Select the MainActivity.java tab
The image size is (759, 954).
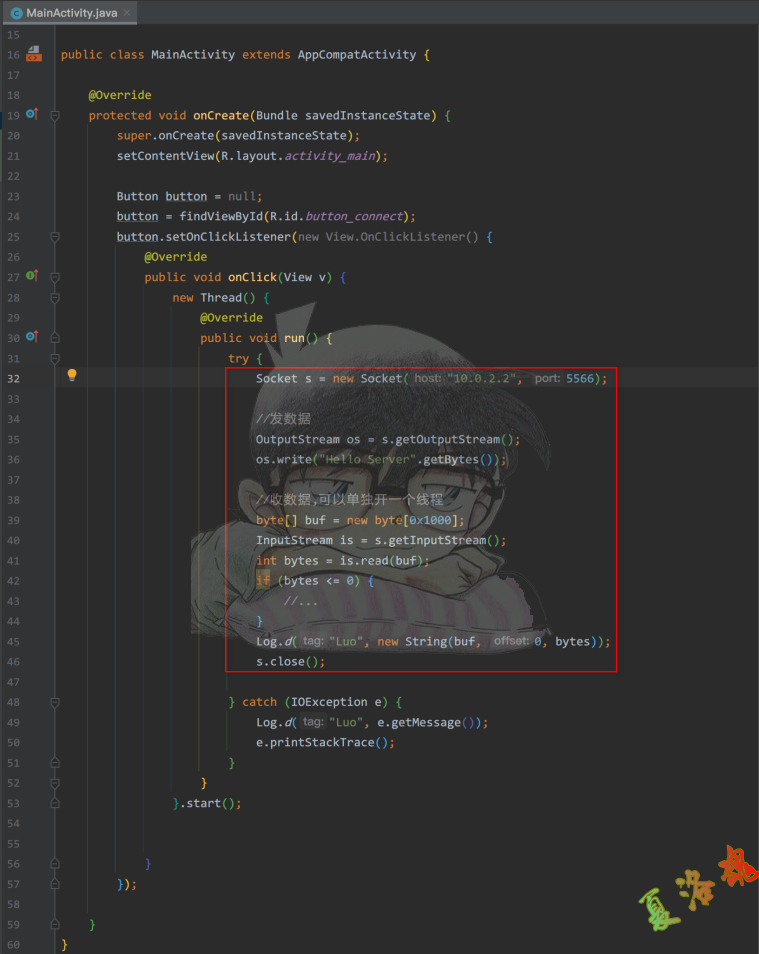click(x=72, y=13)
